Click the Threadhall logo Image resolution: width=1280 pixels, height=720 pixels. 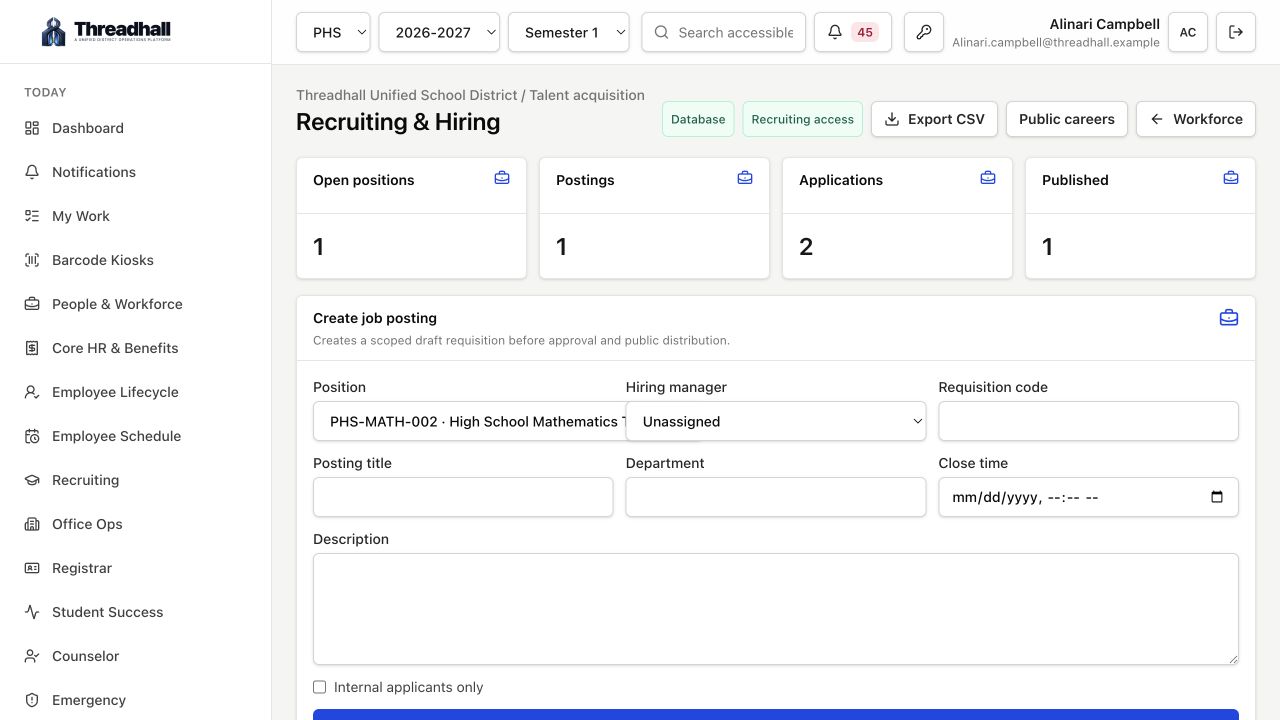tap(106, 31)
